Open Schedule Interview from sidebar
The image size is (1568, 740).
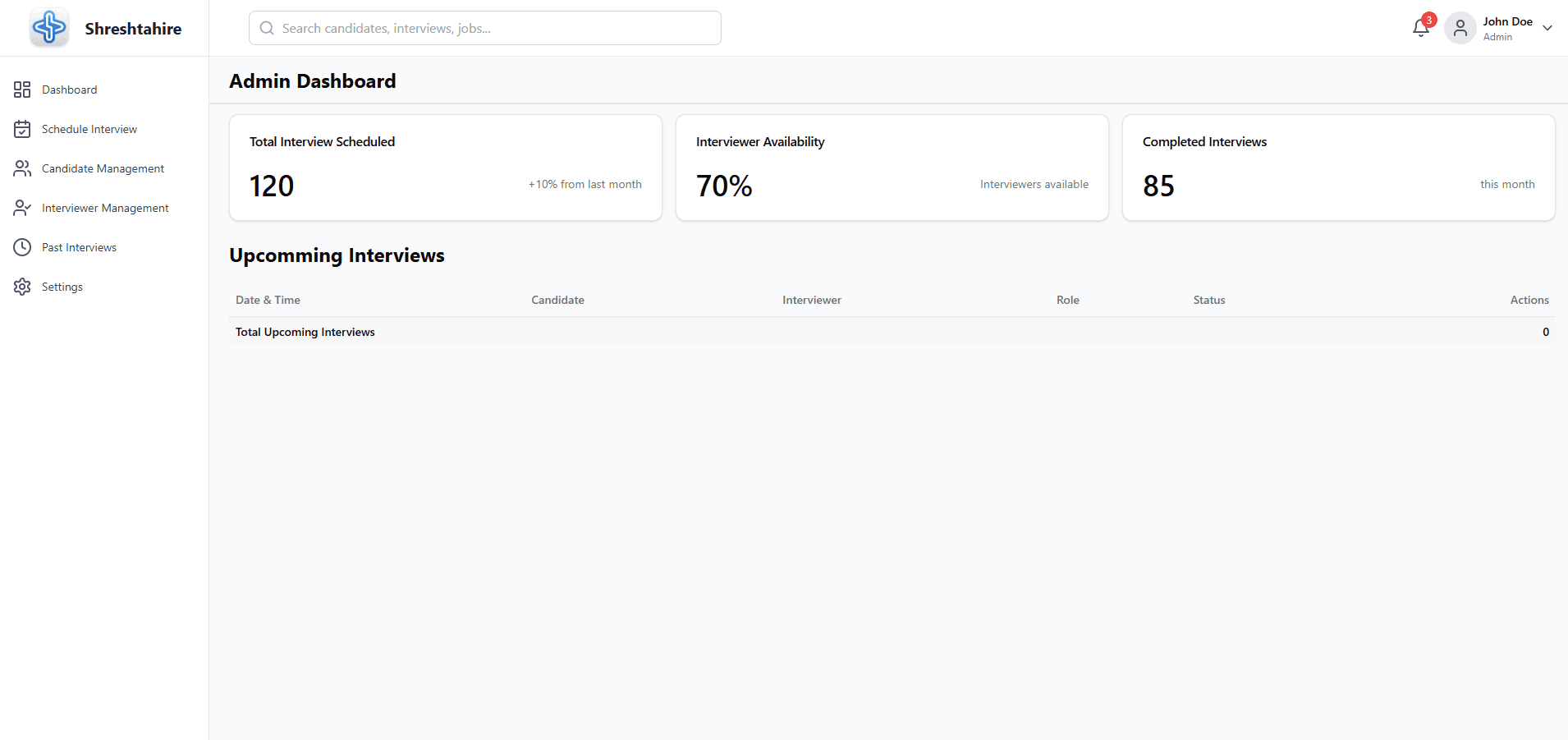(x=89, y=129)
